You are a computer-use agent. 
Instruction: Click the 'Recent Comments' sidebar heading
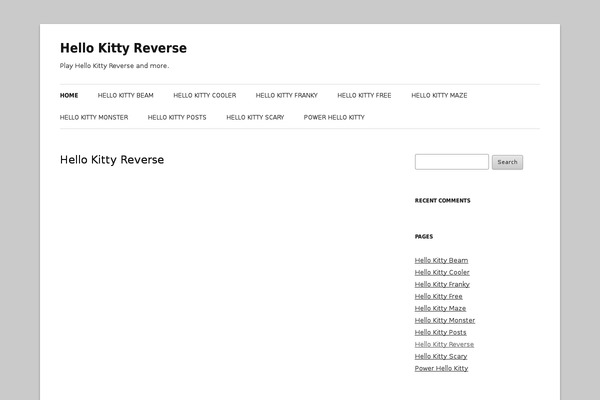point(442,201)
